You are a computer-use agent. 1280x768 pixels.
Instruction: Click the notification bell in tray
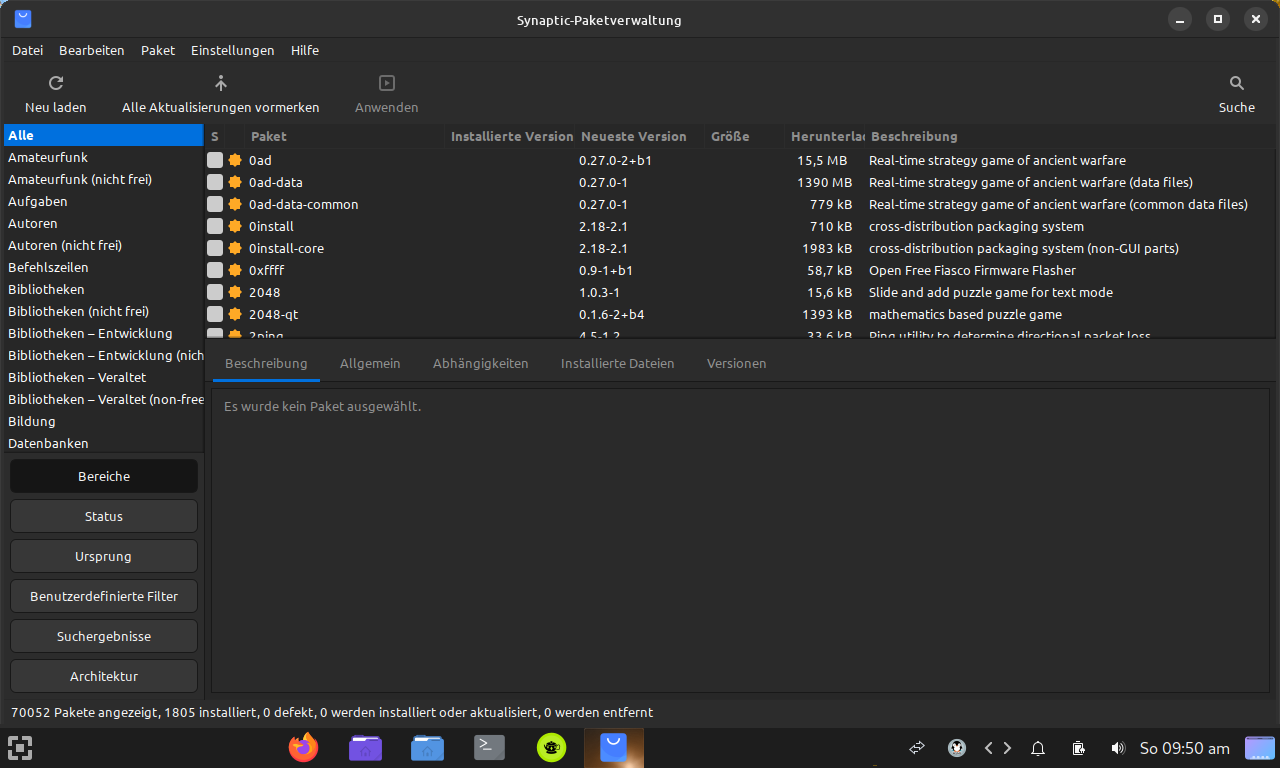pyautogui.click(x=1038, y=748)
